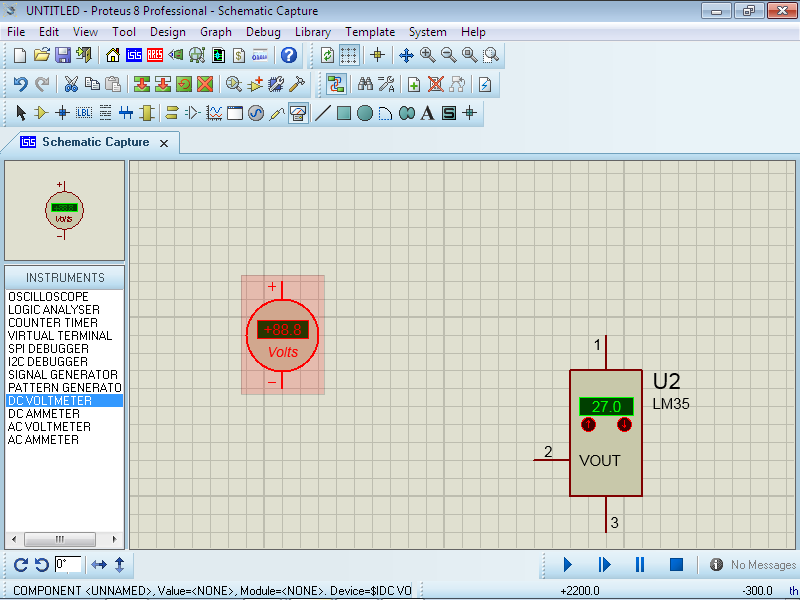Toggle Wire Autorouter button

[x=335, y=84]
